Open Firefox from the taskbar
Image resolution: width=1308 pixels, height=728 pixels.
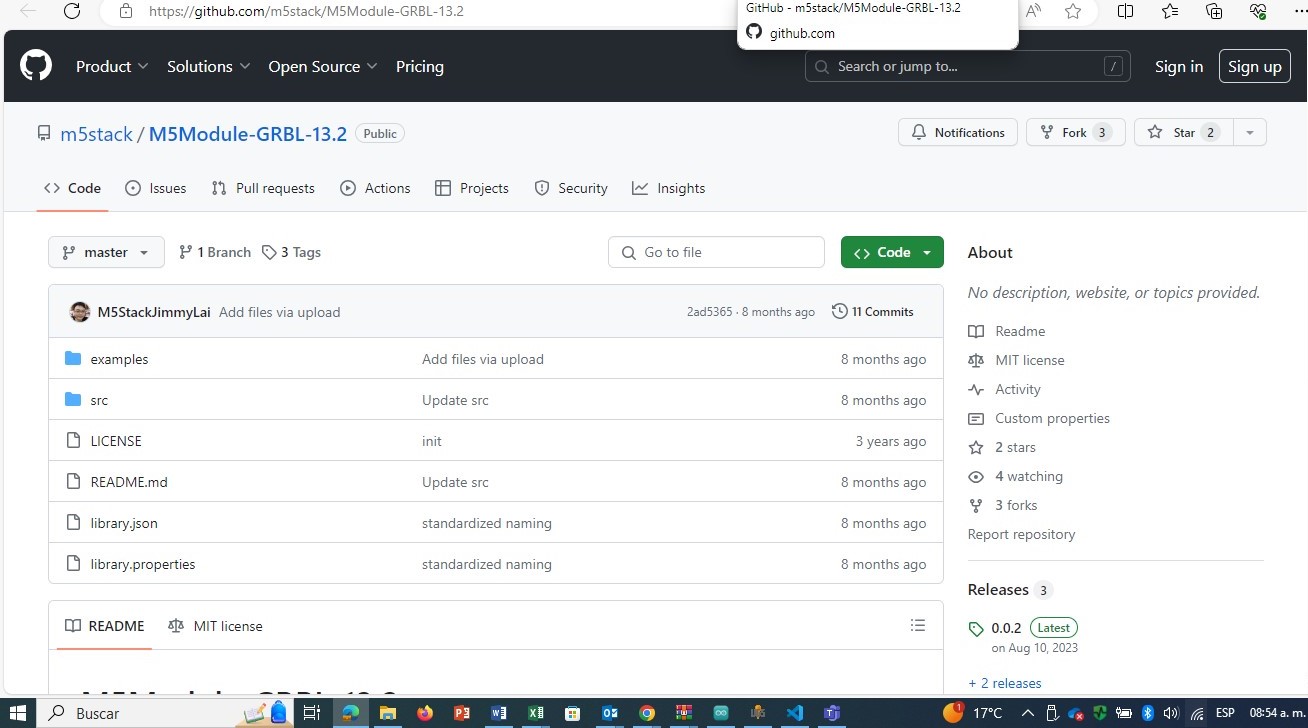425,713
